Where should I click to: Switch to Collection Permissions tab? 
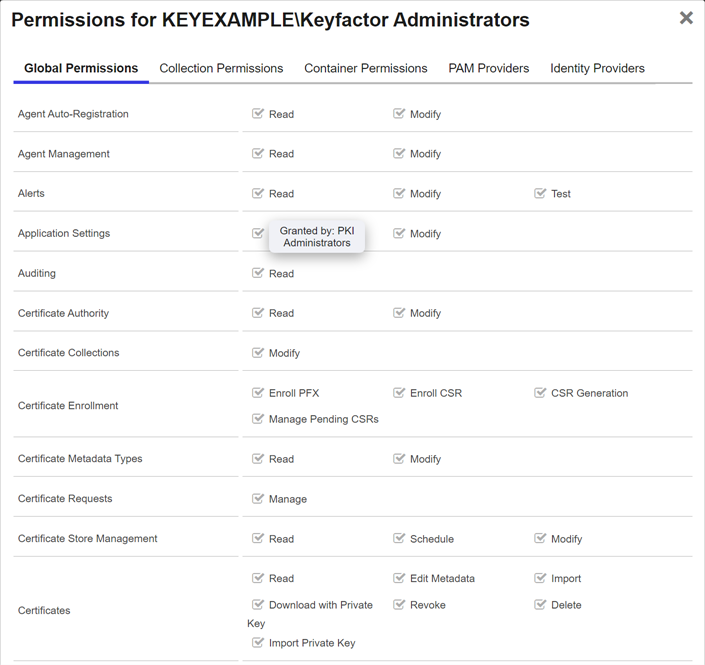(221, 69)
